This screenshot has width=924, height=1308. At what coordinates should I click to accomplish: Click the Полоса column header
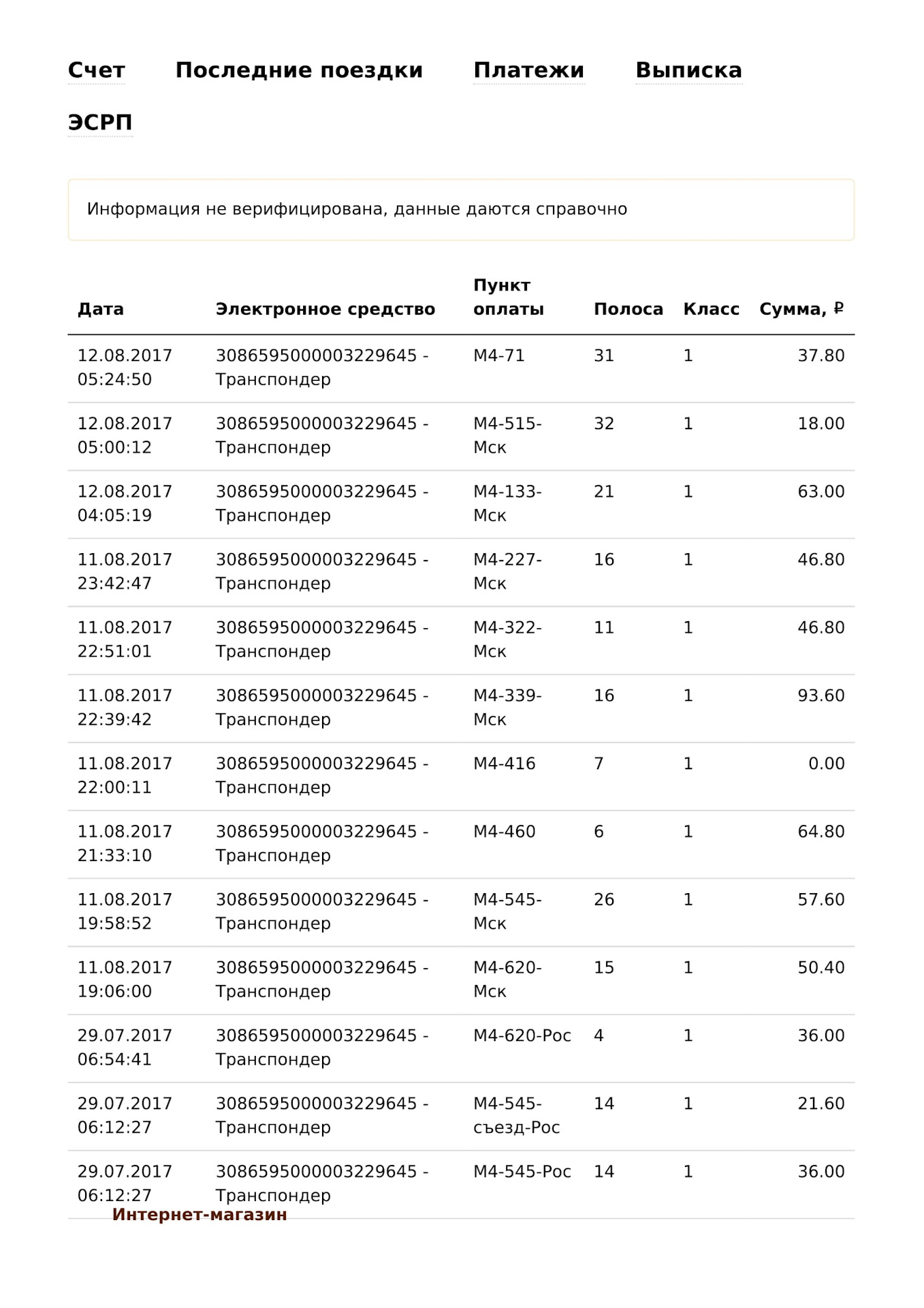[628, 309]
